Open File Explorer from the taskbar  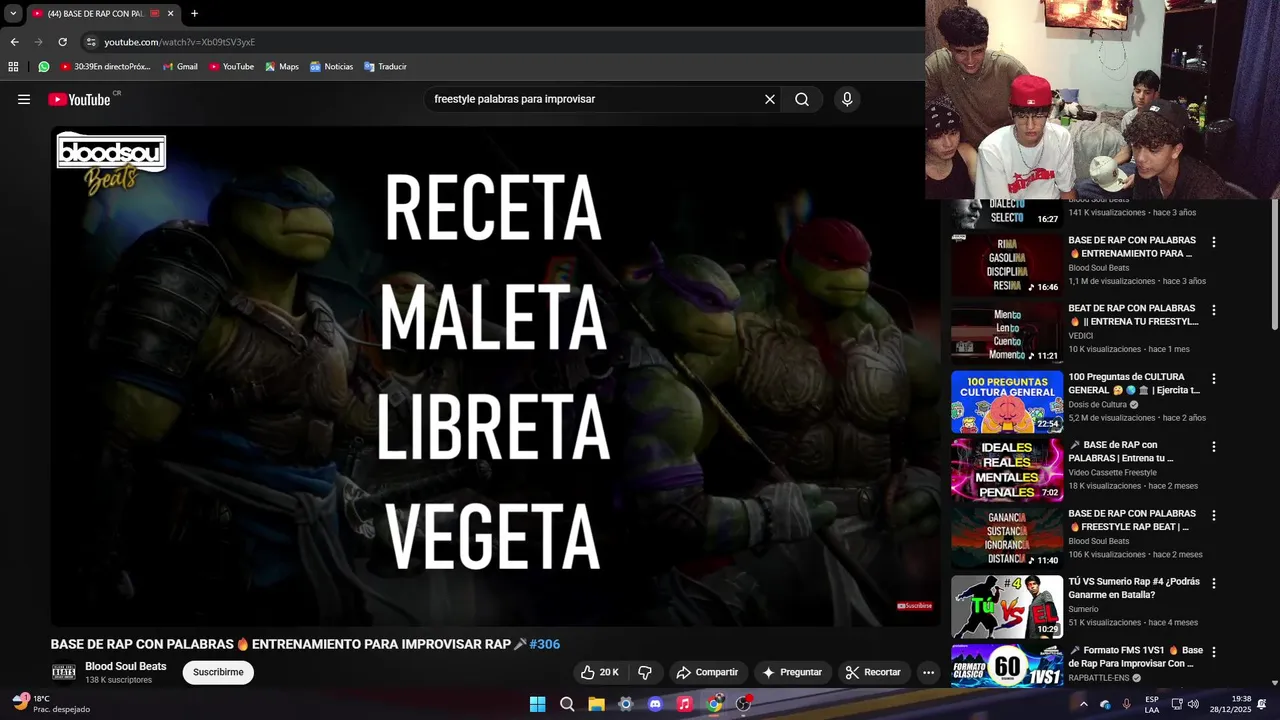coord(596,704)
